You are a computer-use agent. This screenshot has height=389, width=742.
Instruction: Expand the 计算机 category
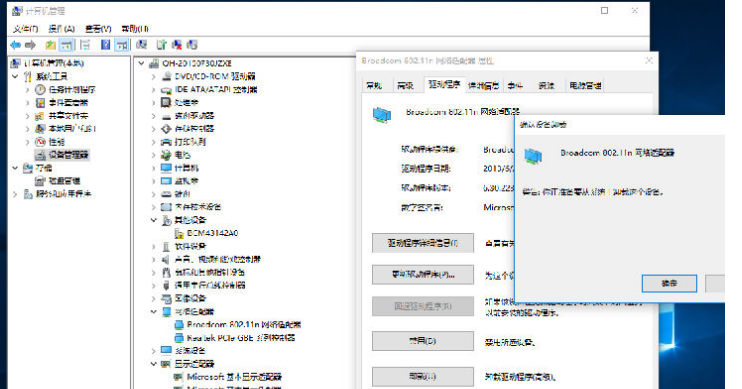[x=153, y=168]
